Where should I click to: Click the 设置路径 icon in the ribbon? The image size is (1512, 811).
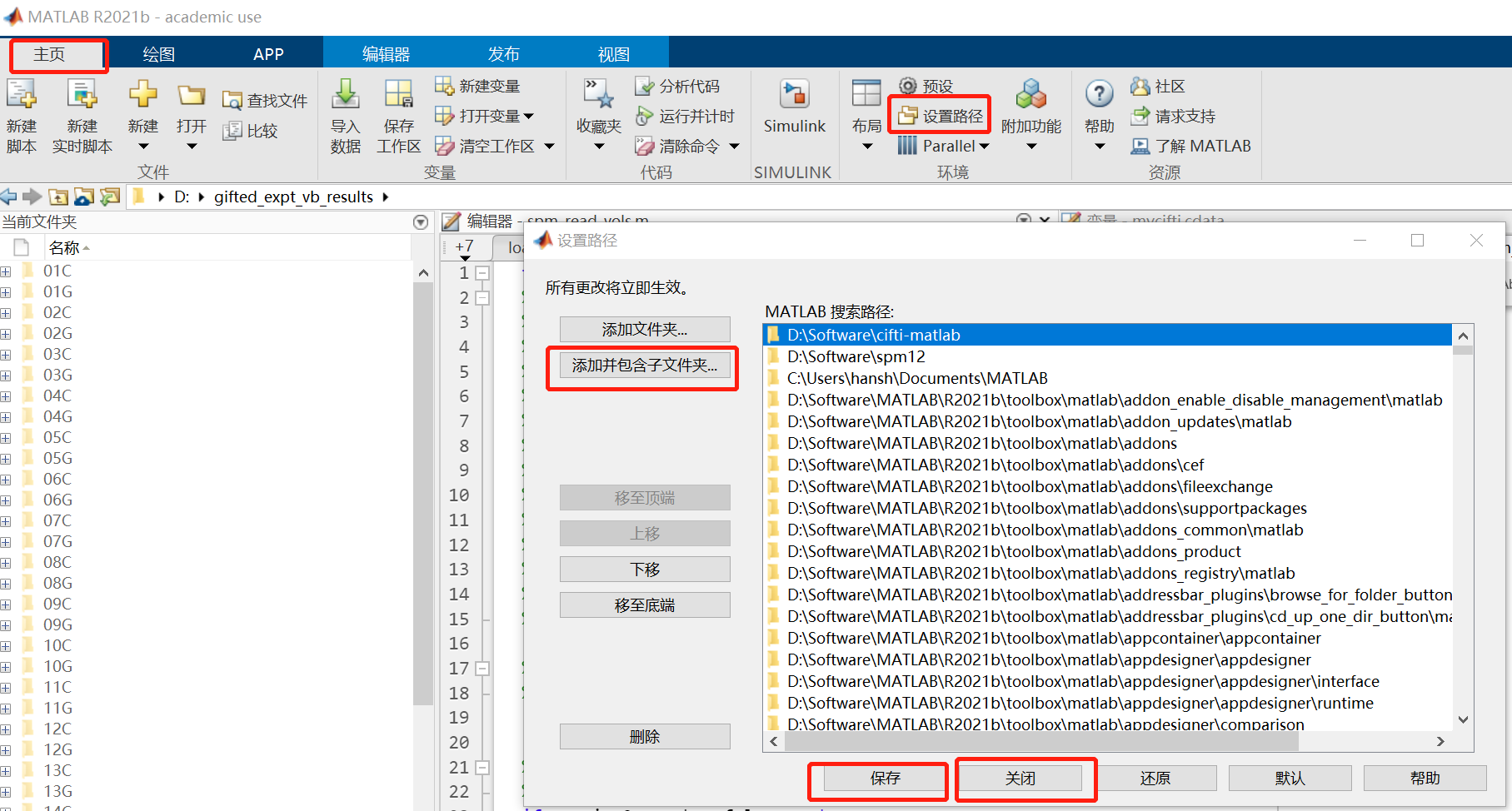point(940,114)
